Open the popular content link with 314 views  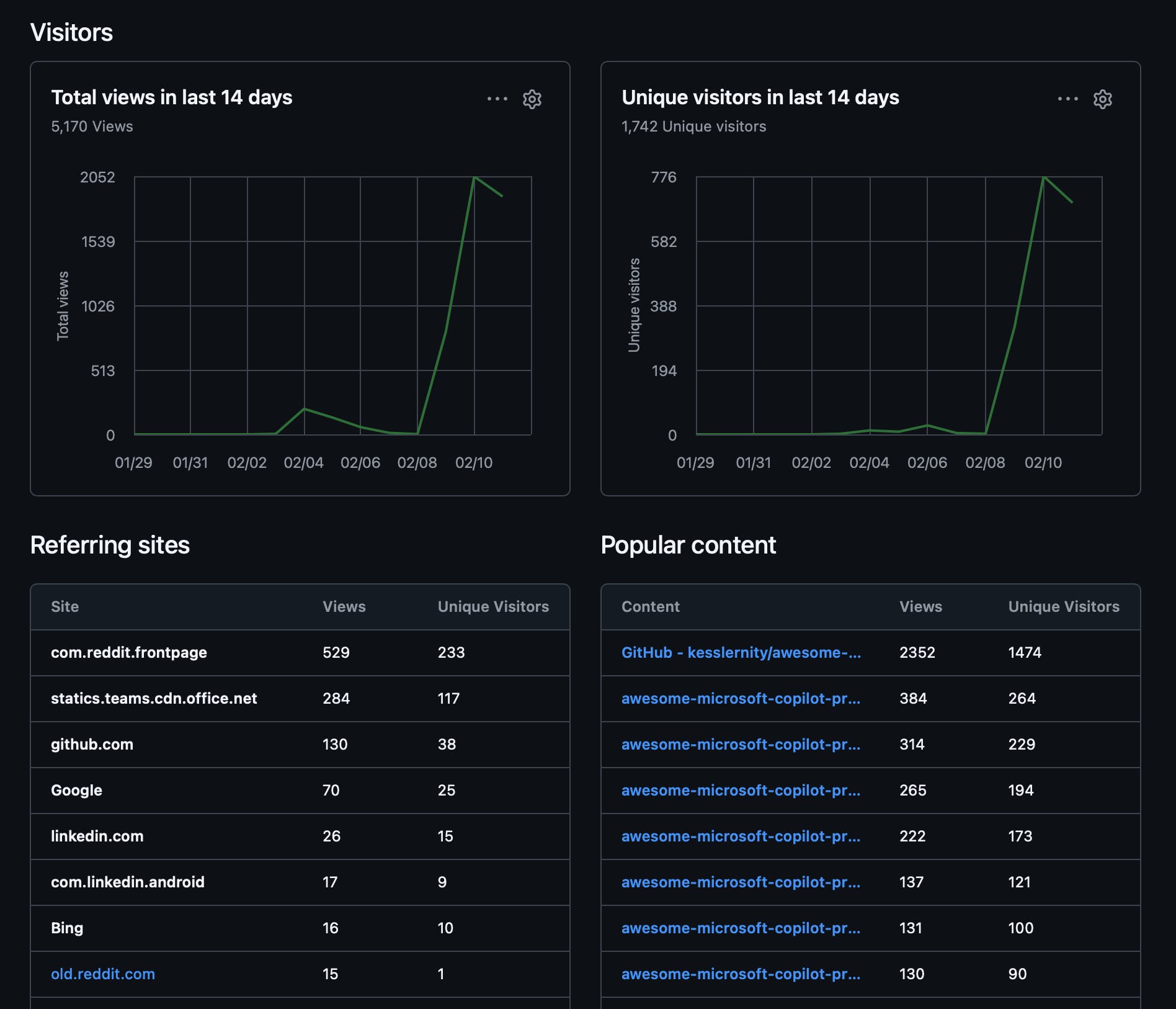pos(741,744)
